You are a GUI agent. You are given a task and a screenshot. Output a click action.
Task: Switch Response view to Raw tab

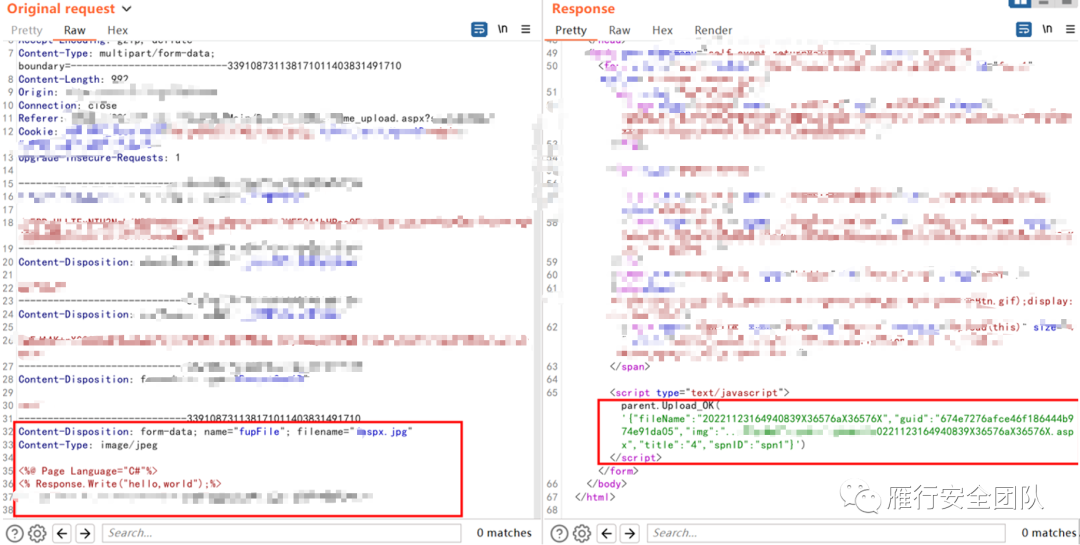[619, 30]
